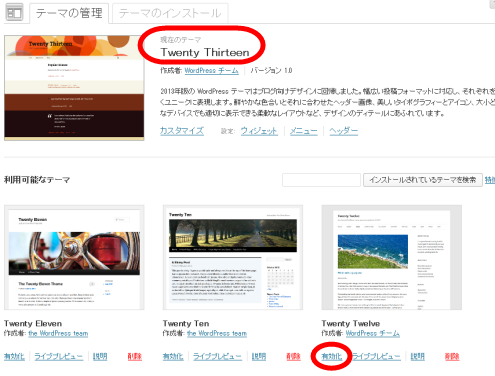The width and height of the screenshot is (495, 376).
Task: Click the Twenty Thirteen current theme screenshot
Action: point(74,88)
